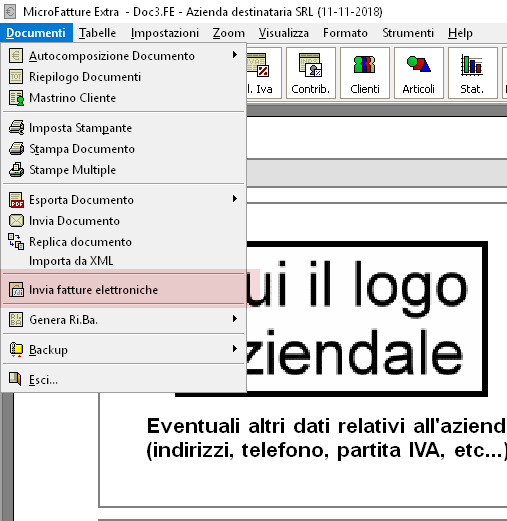Select Riepilogo Documenti in the menu
The height and width of the screenshot is (521, 507).
coord(124,77)
